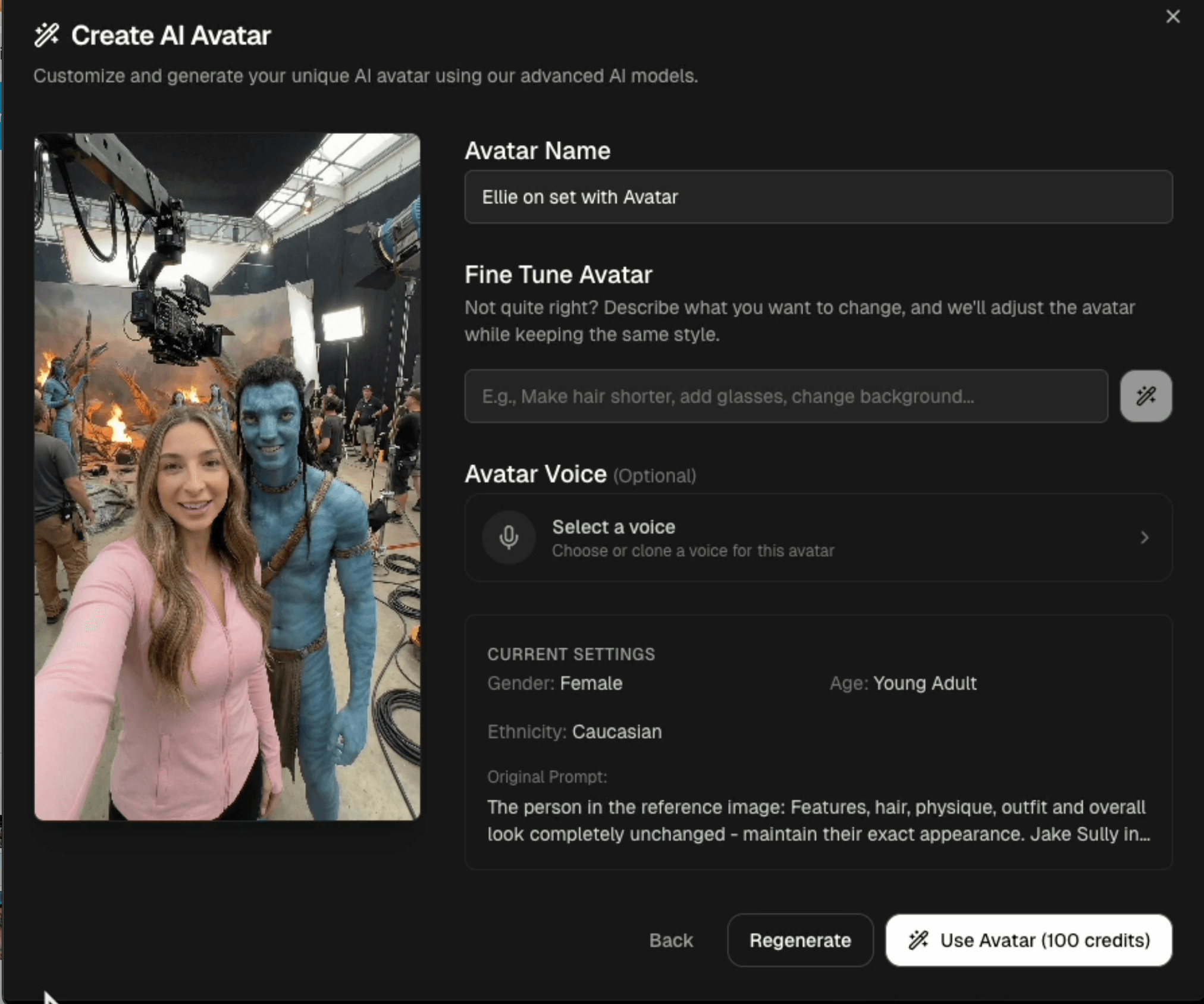1204x1004 pixels.
Task: Click the wand icon beside Create AI Avatar title
Action: 46,35
